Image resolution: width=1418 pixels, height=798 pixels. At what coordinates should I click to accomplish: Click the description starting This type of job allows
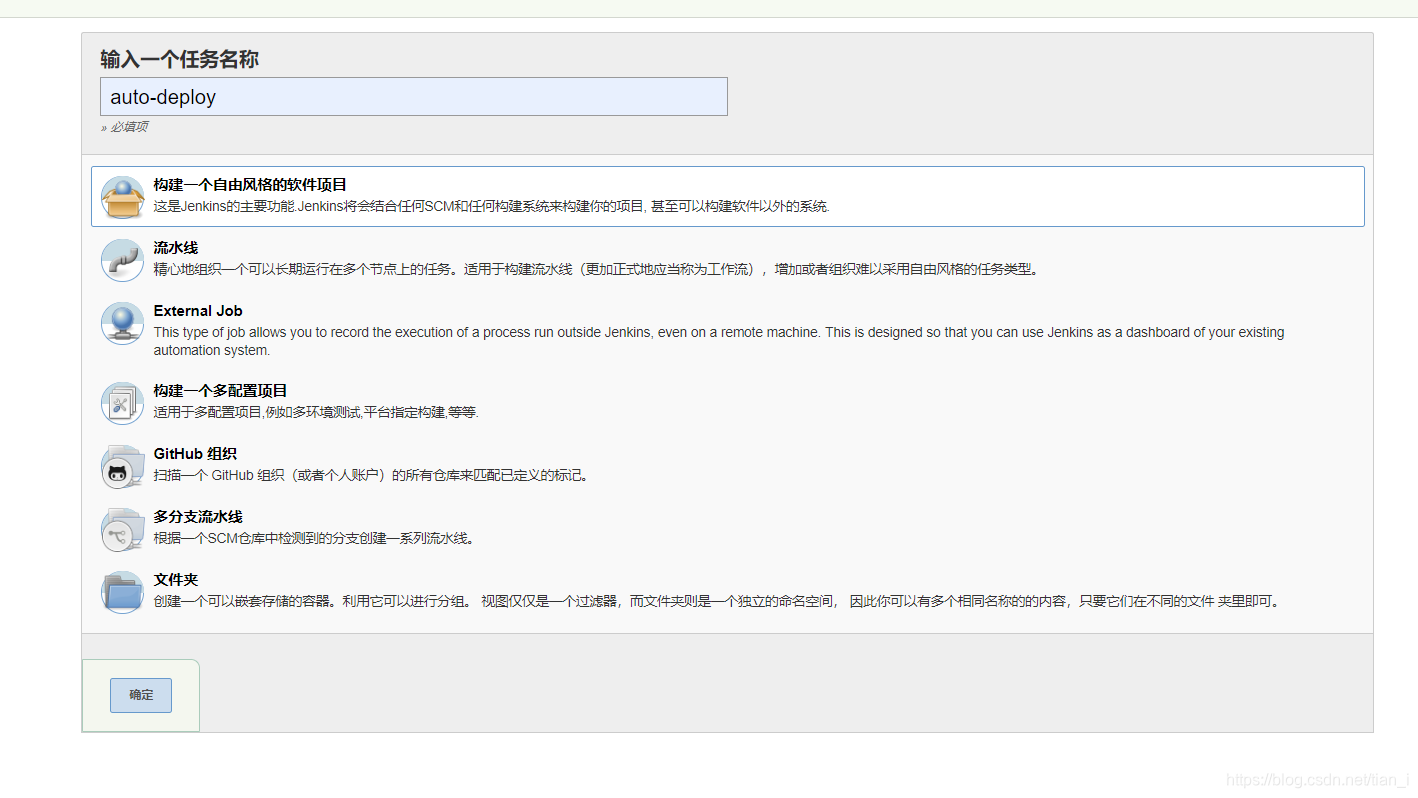(x=719, y=341)
